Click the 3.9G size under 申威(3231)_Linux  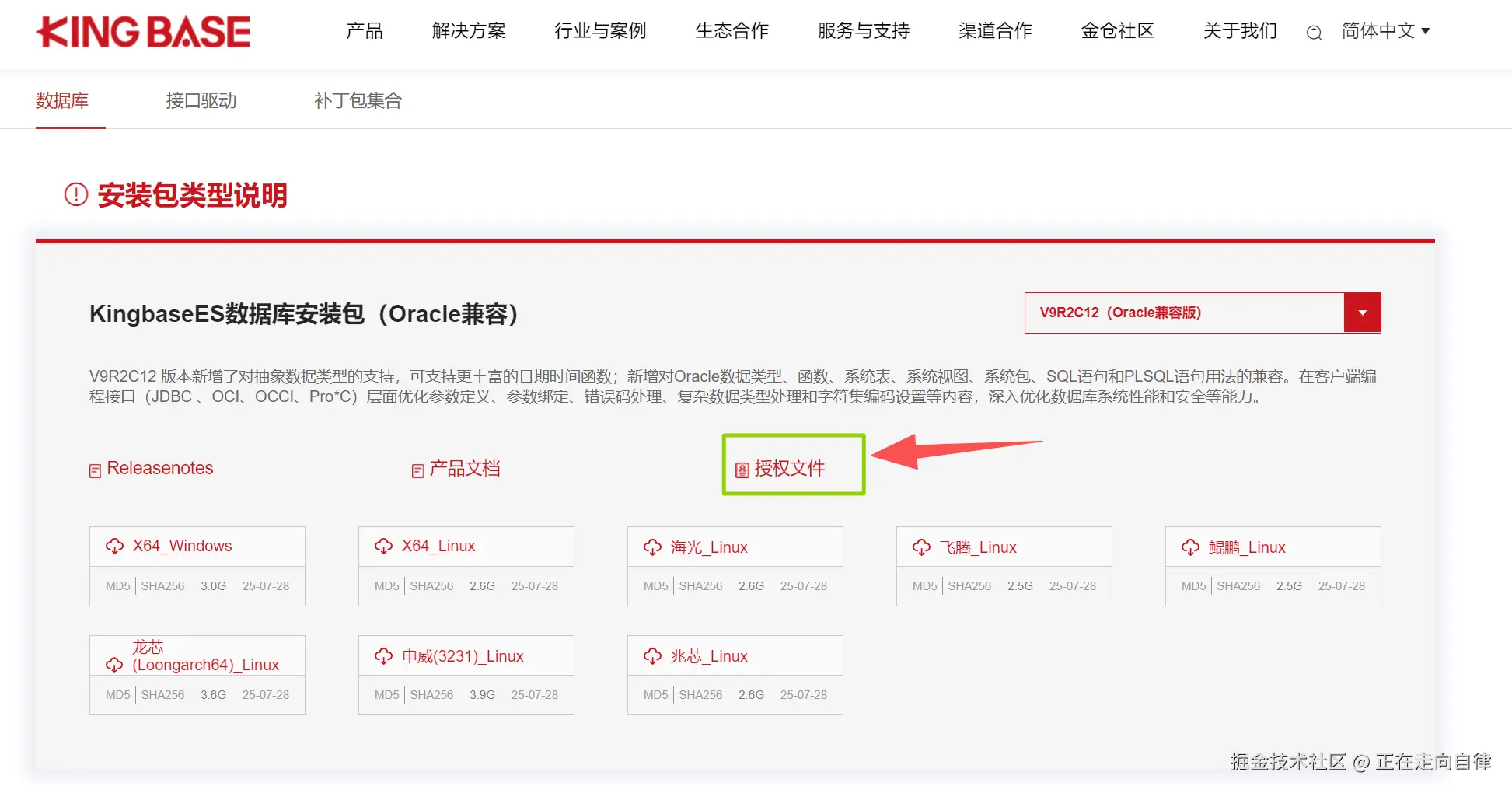[x=482, y=695]
